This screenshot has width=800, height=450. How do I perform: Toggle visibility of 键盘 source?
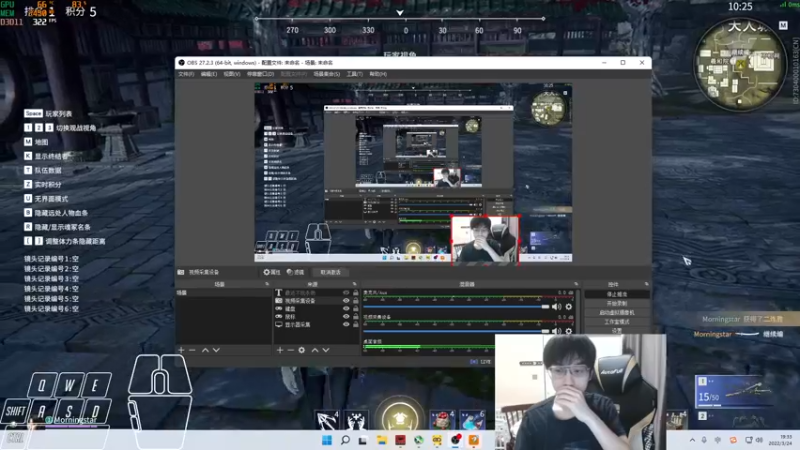346,309
